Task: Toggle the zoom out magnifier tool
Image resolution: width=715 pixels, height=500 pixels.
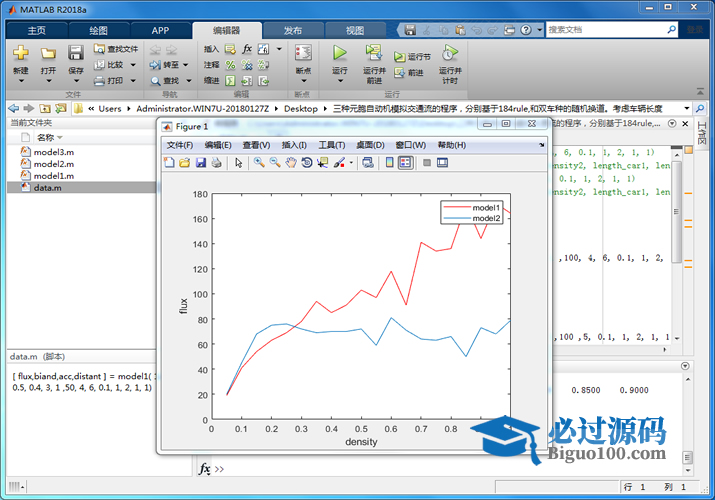Action: [275, 162]
